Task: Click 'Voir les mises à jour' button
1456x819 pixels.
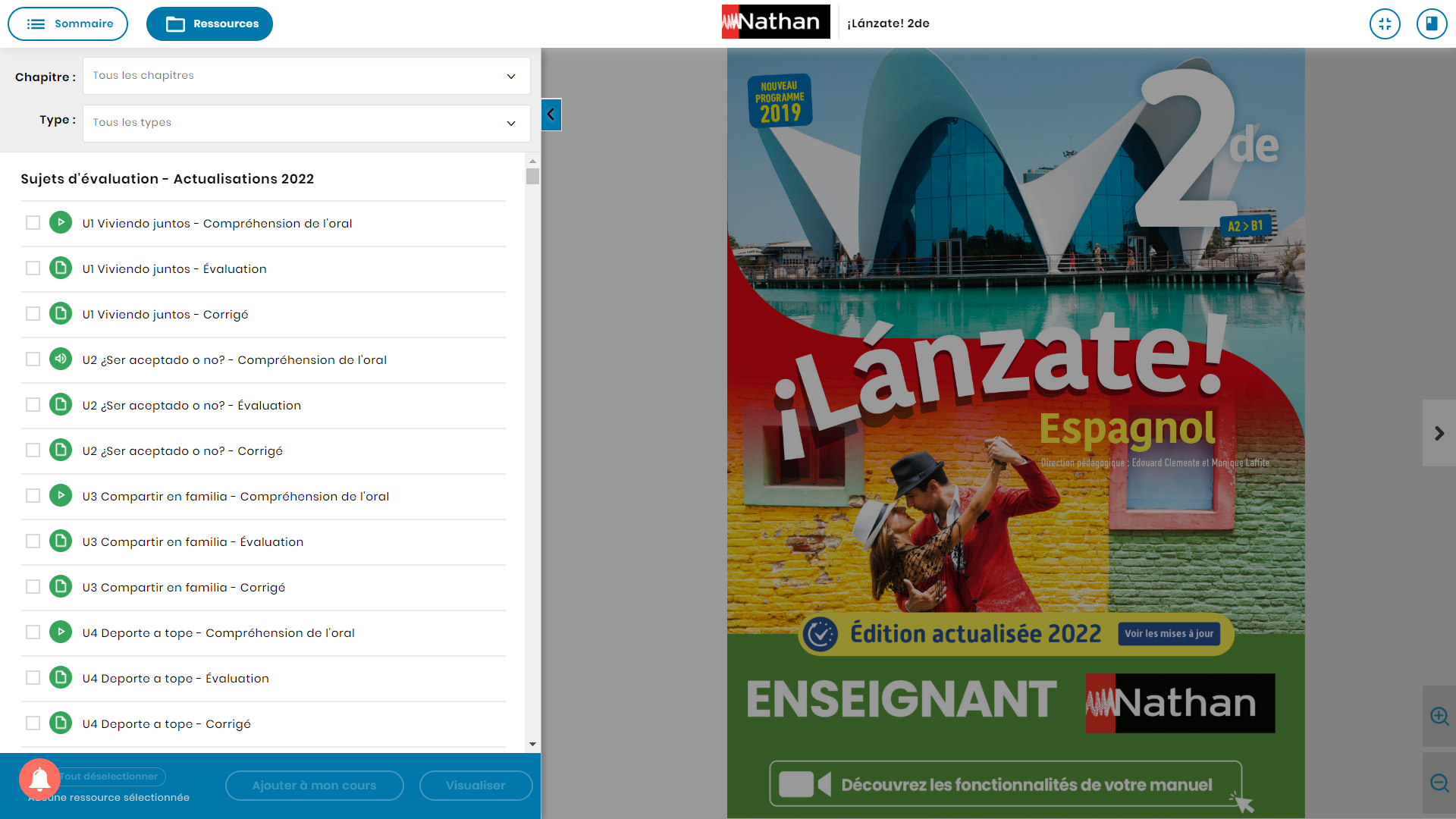Action: [x=1169, y=634]
